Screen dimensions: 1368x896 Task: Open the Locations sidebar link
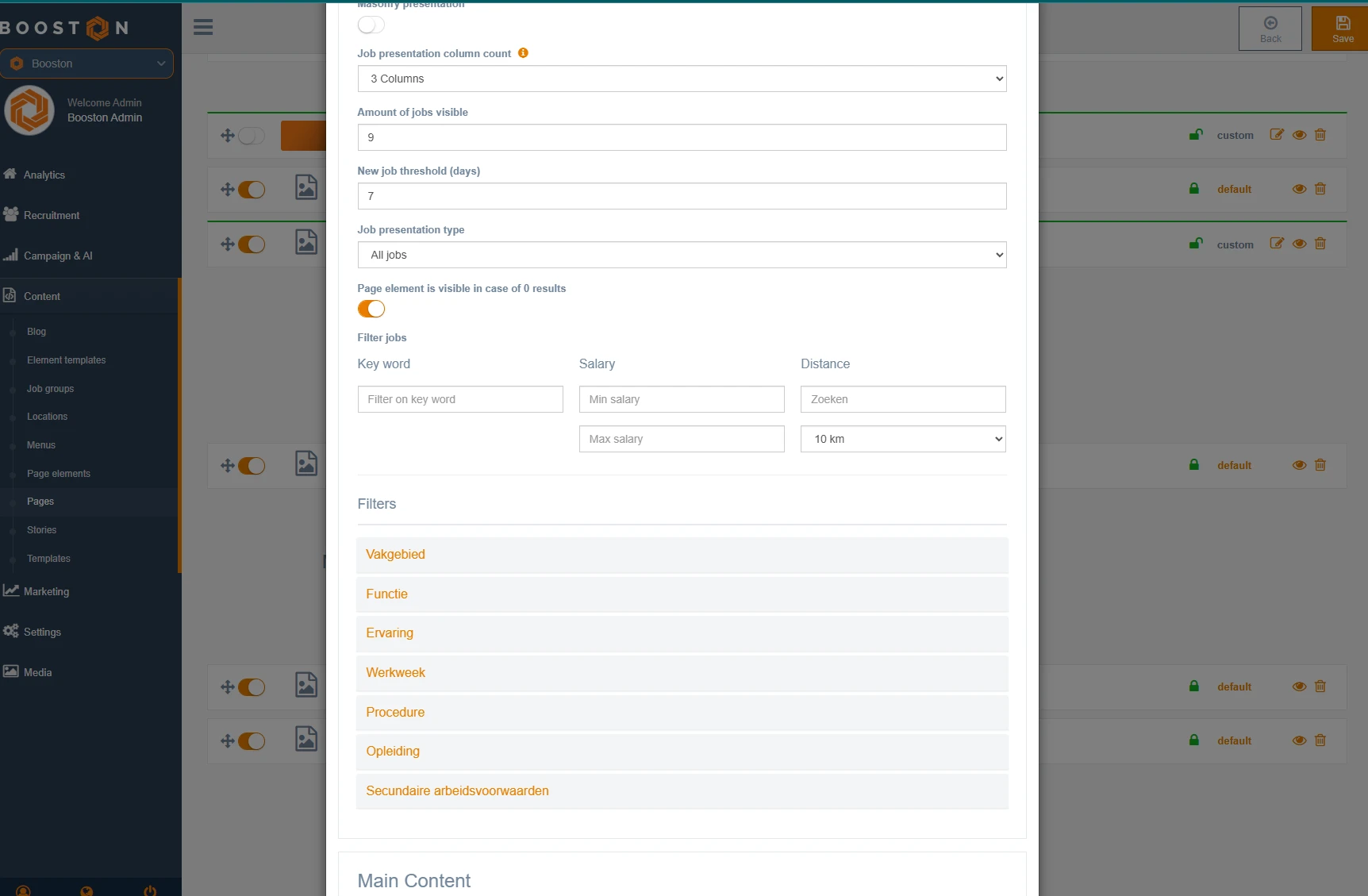(x=47, y=417)
